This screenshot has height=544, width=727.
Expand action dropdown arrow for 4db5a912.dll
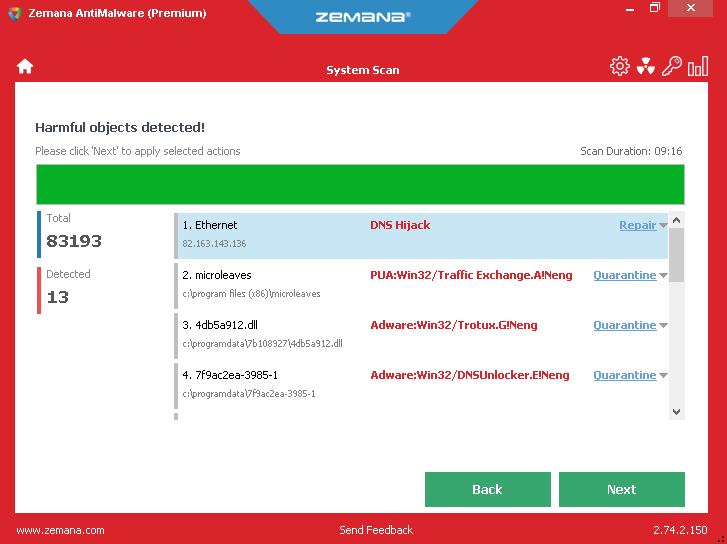(x=663, y=326)
